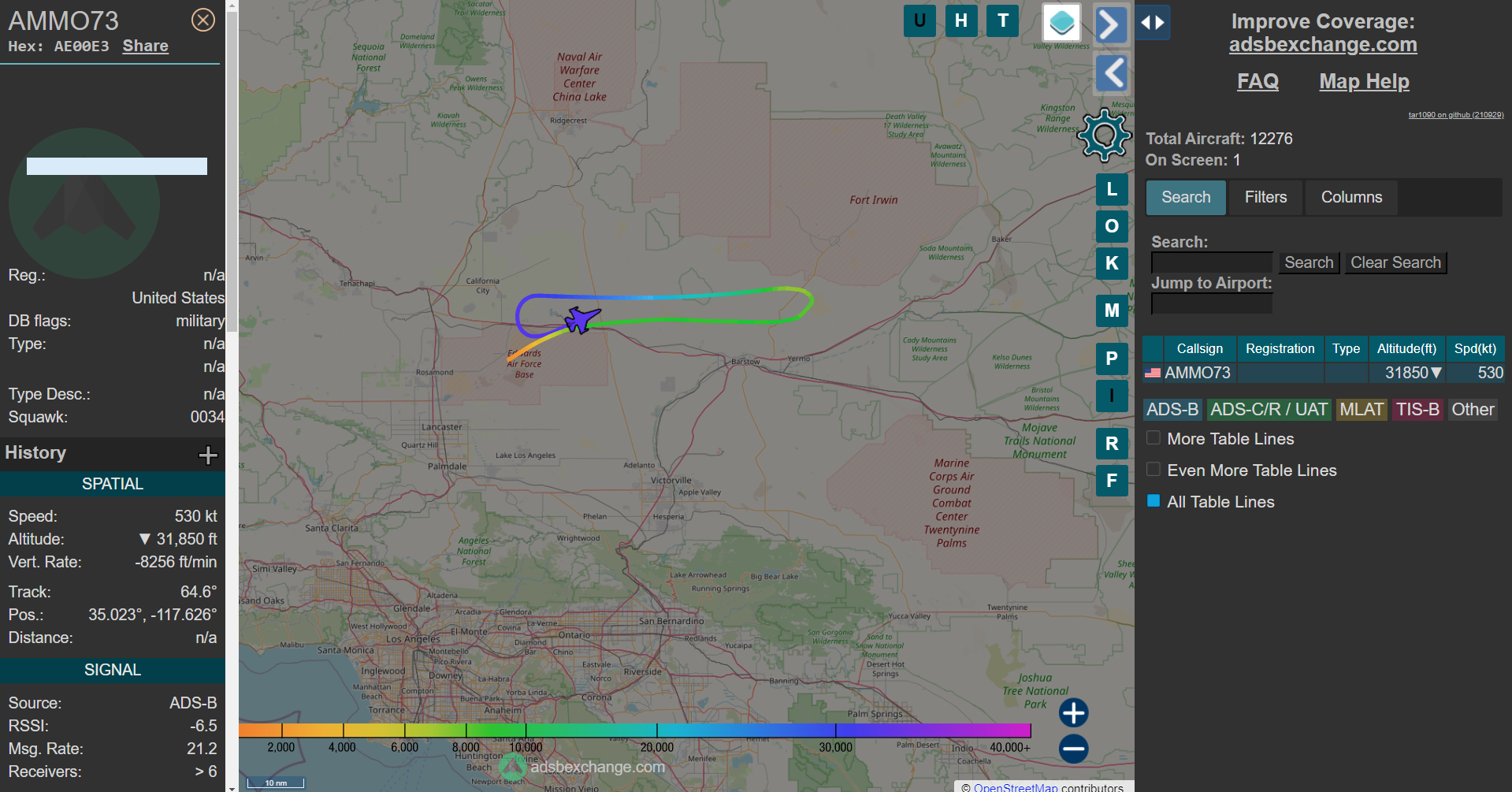Click the right chevron map button

pyautogui.click(x=1111, y=24)
